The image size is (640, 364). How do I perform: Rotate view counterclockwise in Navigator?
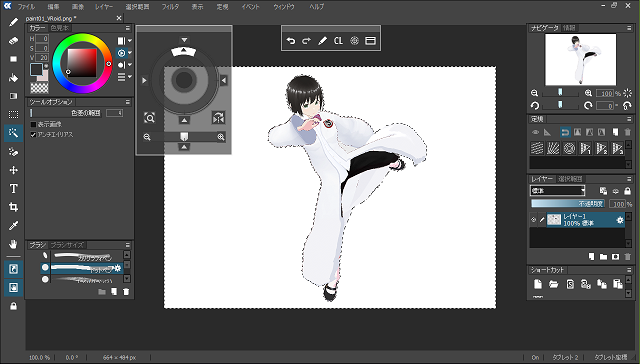535,106
